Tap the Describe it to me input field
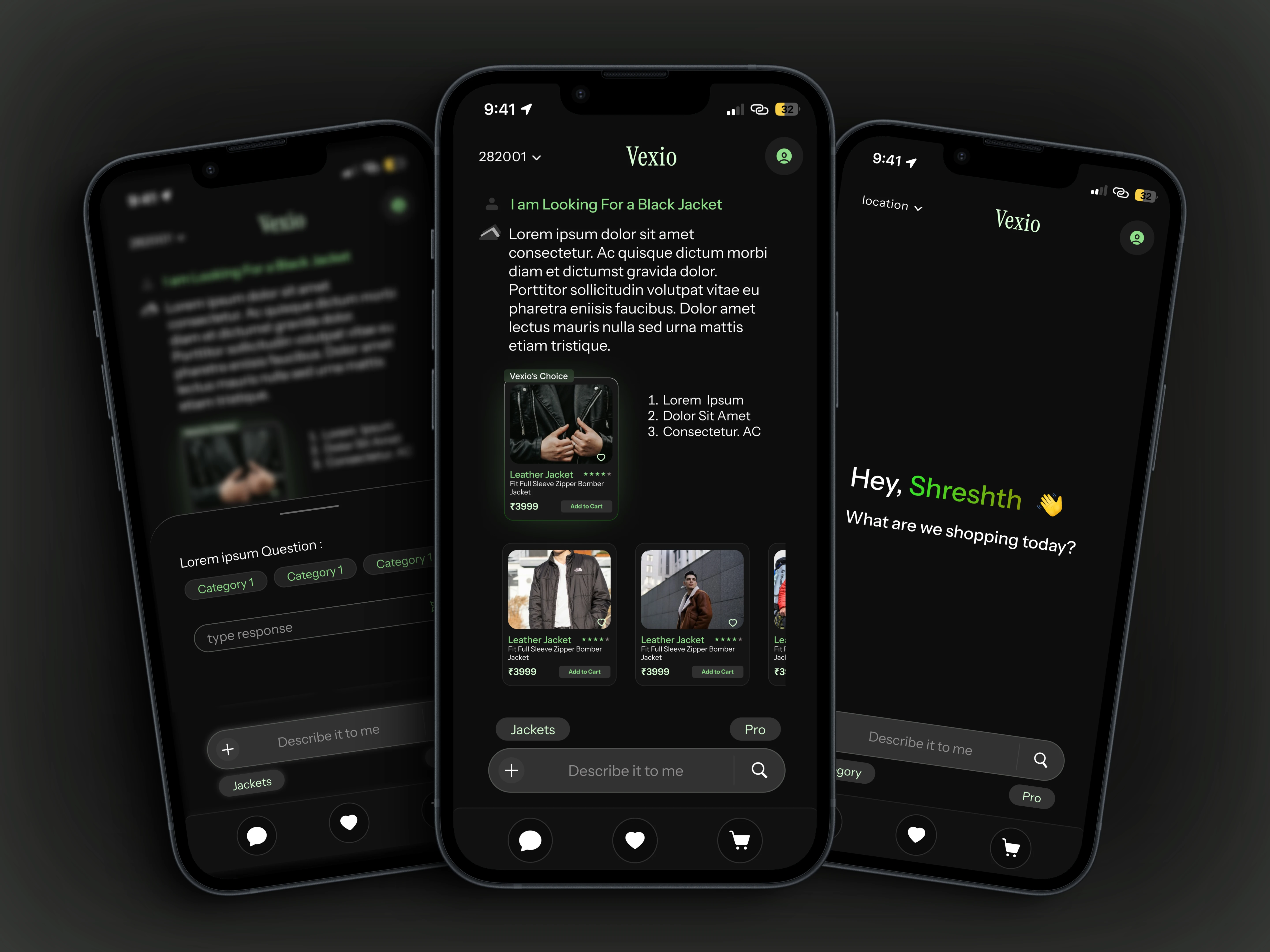The image size is (1270, 952). pos(635,770)
